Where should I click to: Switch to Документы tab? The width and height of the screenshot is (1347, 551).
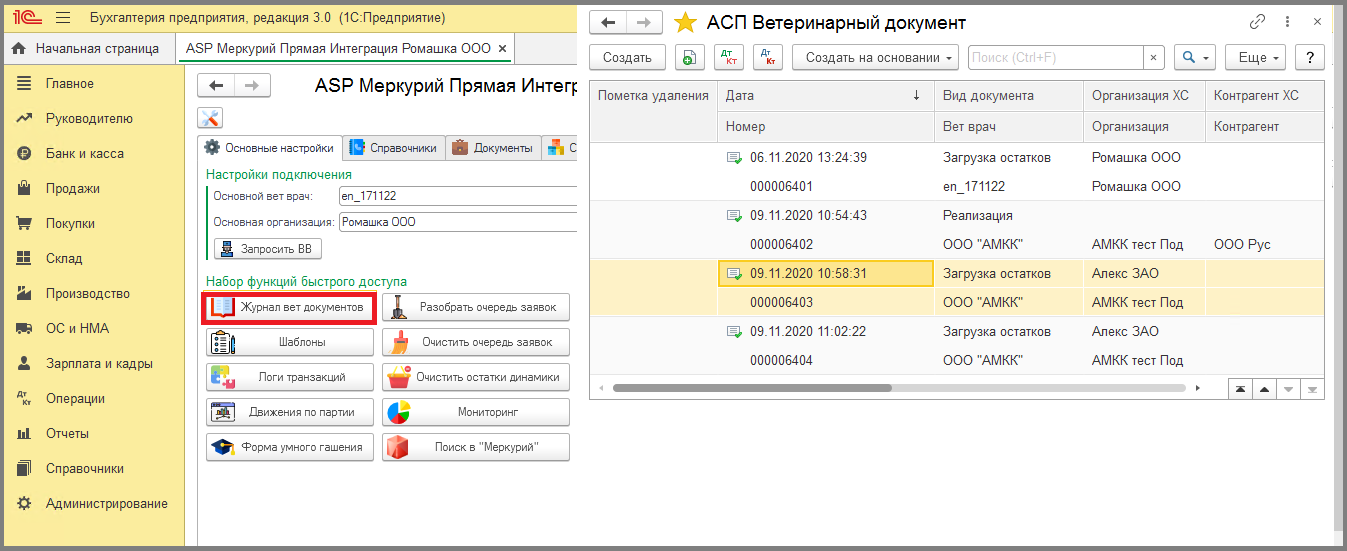(x=492, y=148)
